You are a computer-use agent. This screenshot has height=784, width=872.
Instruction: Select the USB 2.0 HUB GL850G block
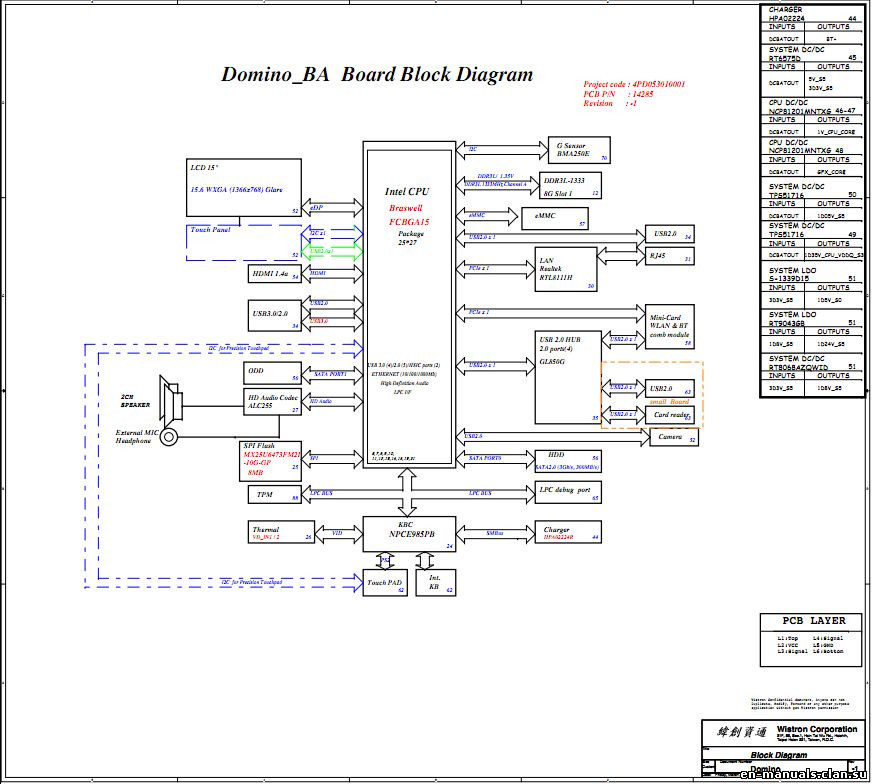coord(568,378)
